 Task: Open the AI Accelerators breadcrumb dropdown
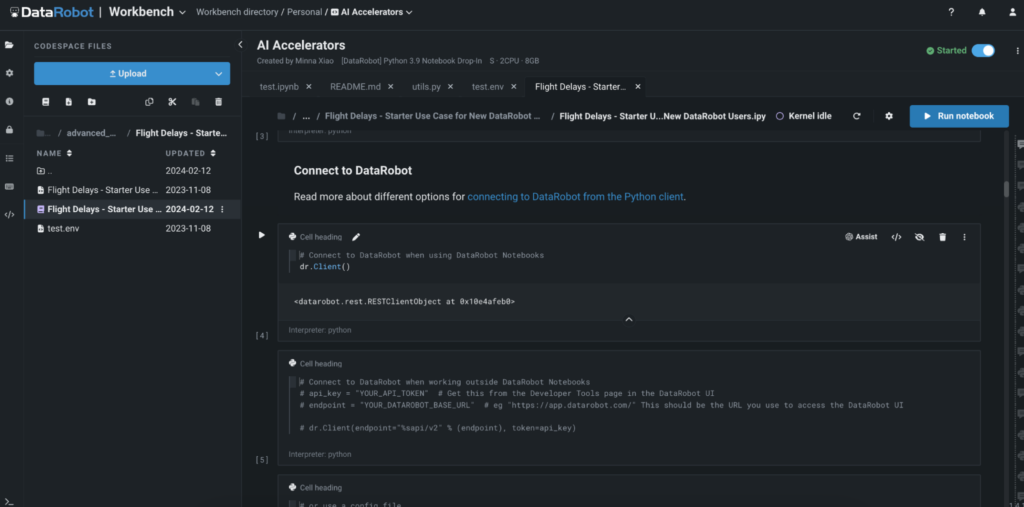409,12
